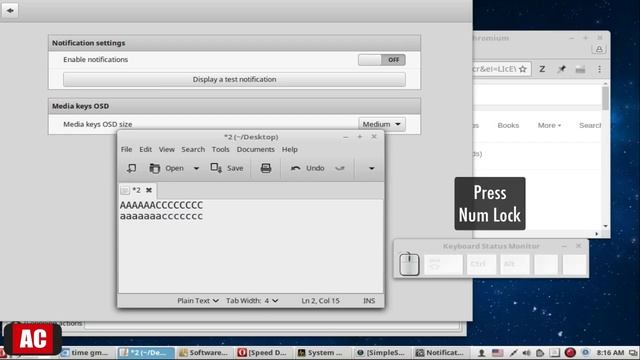This screenshot has height=360, width=640.
Task: Save the document using the Save button
Action: pyautogui.click(x=227, y=168)
